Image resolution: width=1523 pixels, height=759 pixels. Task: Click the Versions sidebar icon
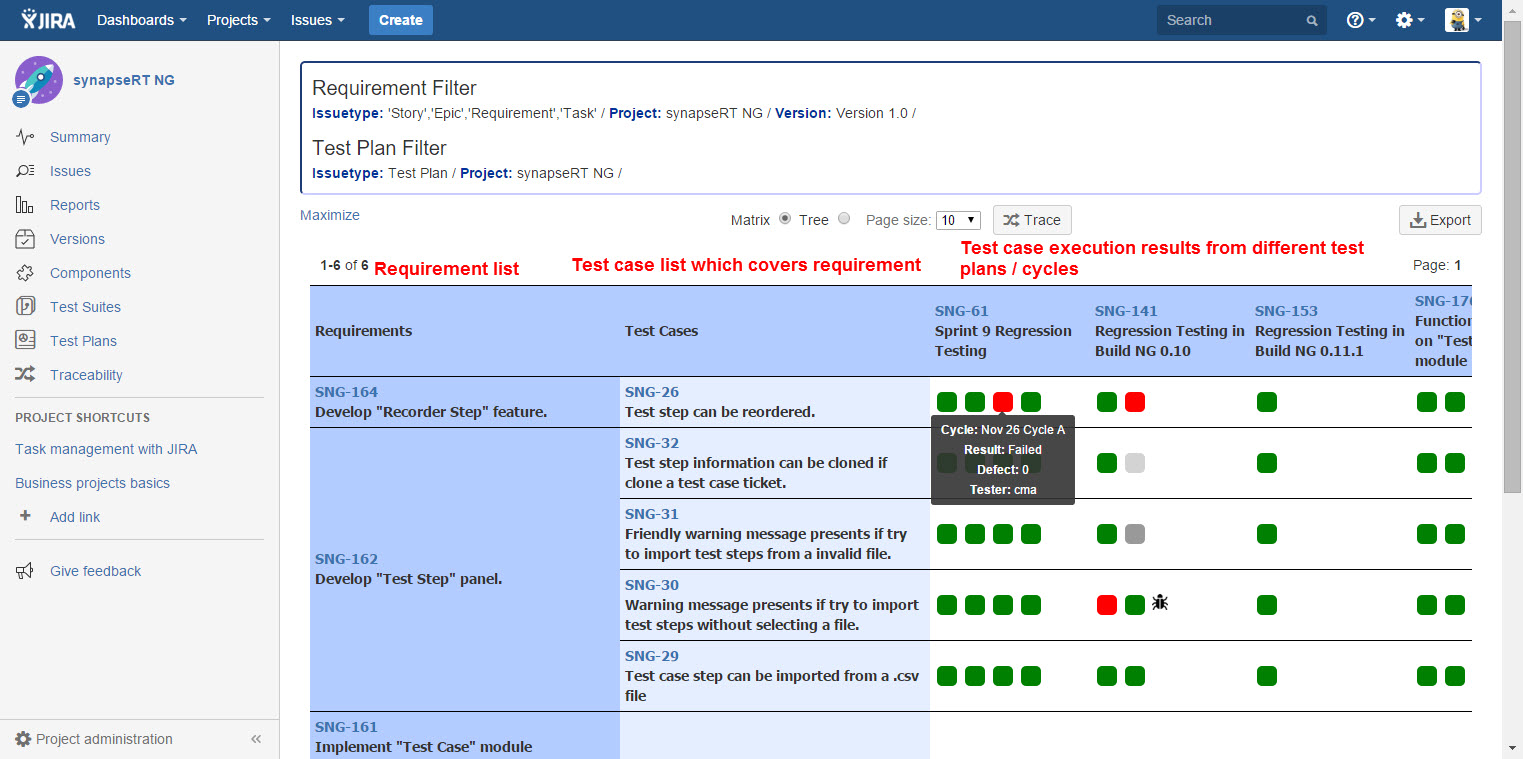coord(26,239)
